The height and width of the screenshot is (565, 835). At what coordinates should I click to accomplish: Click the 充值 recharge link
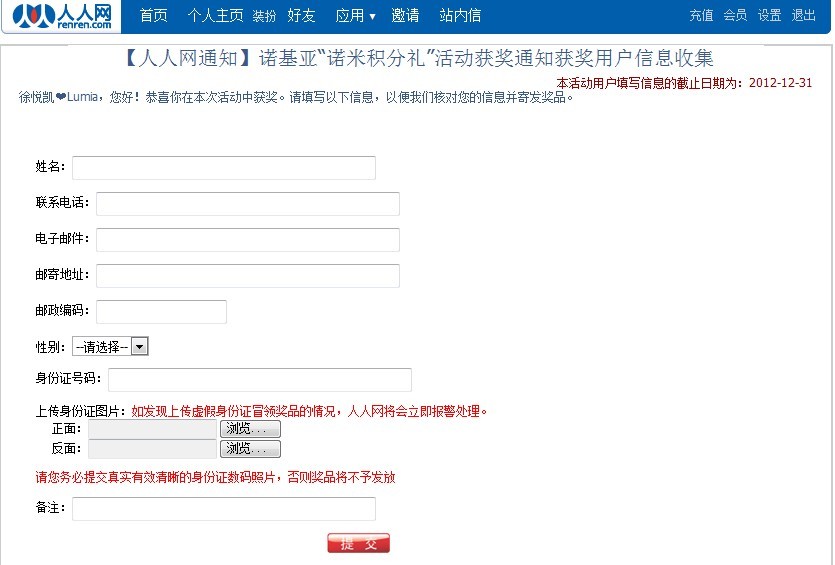pyautogui.click(x=701, y=15)
